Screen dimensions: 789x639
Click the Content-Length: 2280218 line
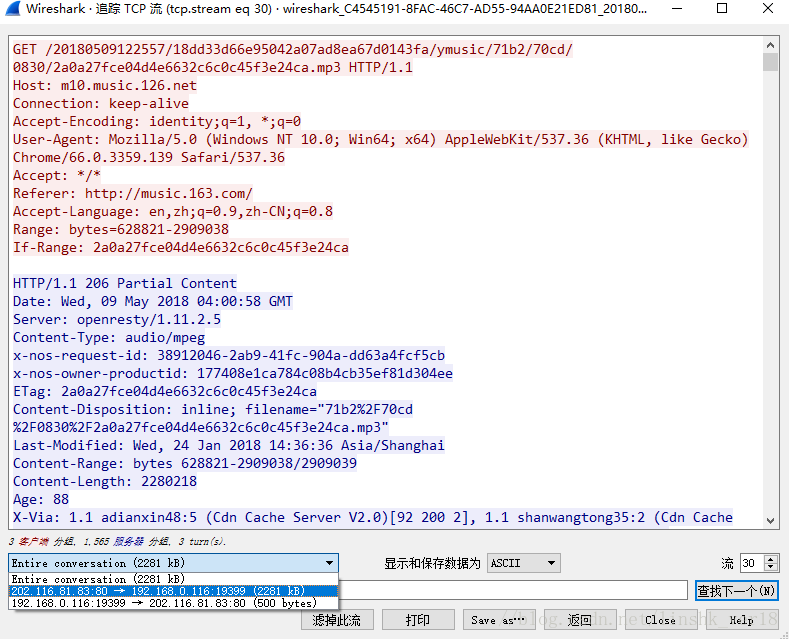[x=105, y=482]
